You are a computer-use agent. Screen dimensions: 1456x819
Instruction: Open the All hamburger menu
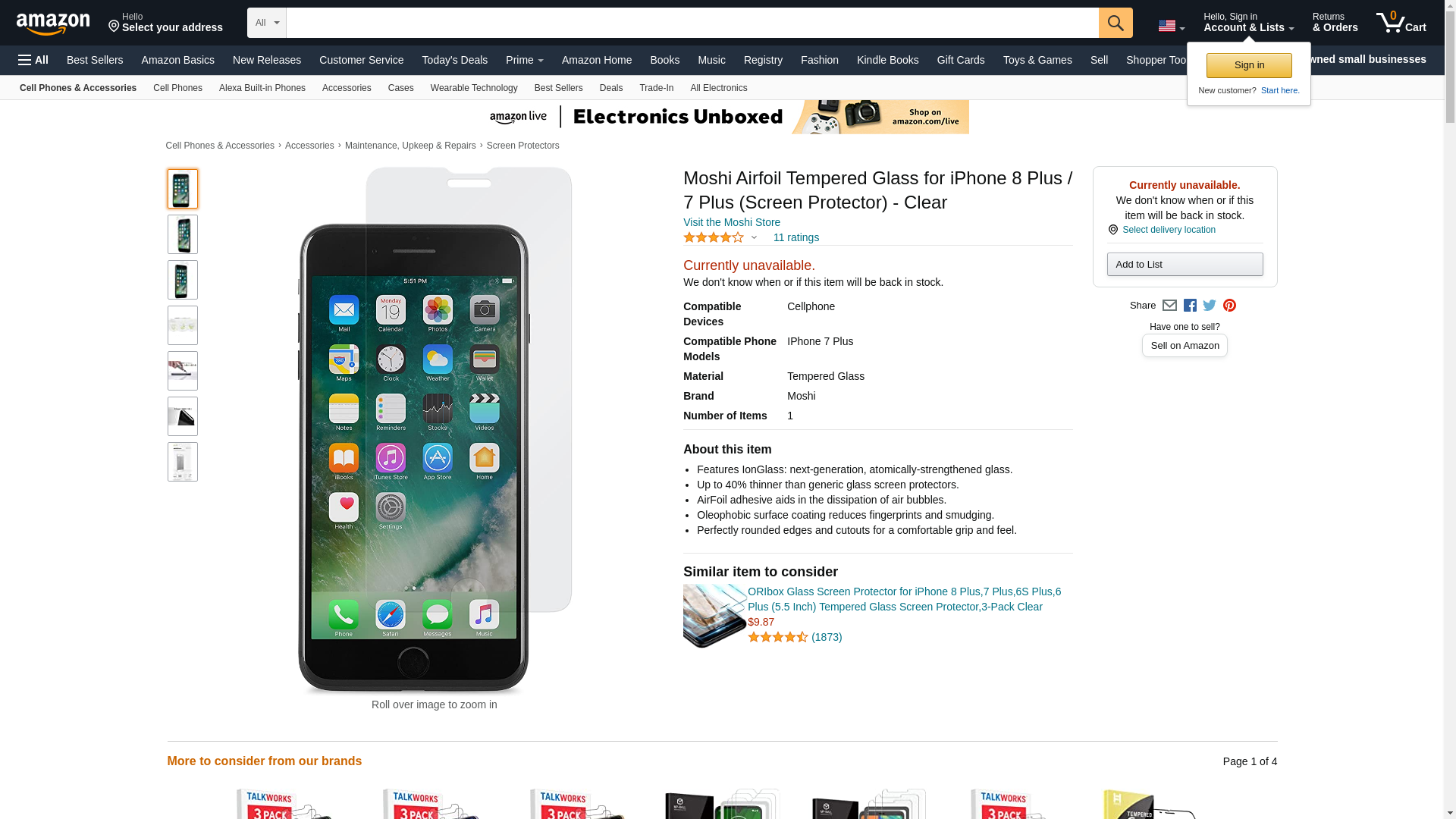(x=33, y=60)
